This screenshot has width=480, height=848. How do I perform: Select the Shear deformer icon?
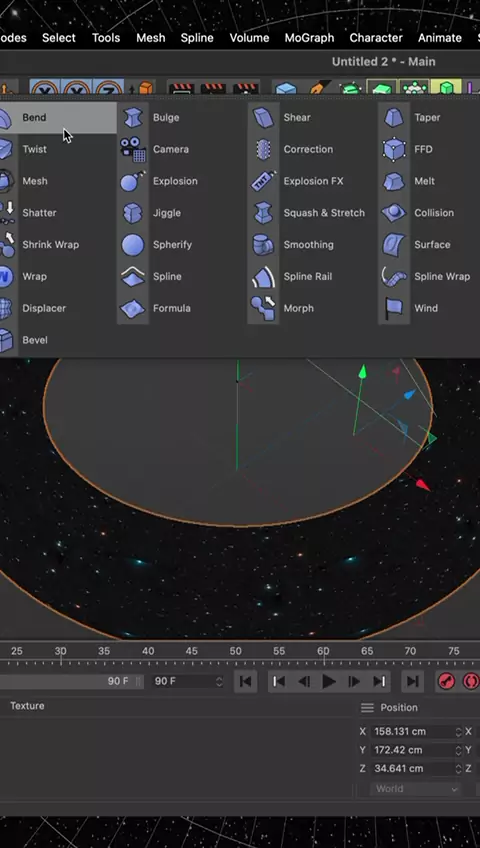(x=264, y=117)
